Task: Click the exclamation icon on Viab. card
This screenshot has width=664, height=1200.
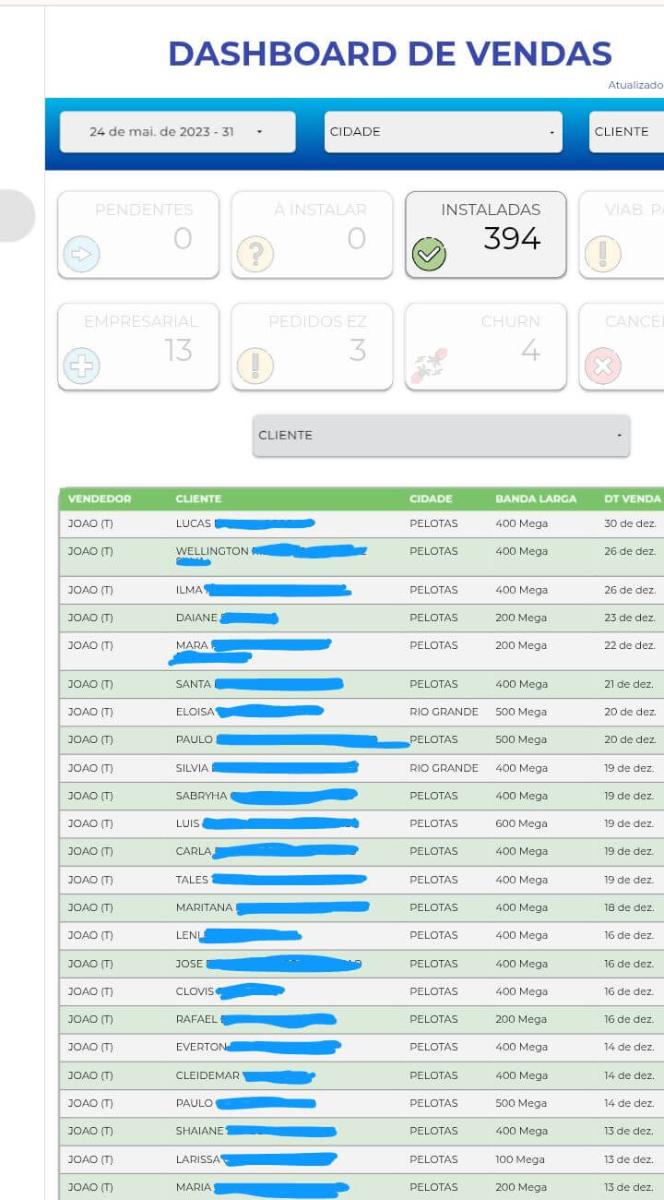Action: click(602, 256)
